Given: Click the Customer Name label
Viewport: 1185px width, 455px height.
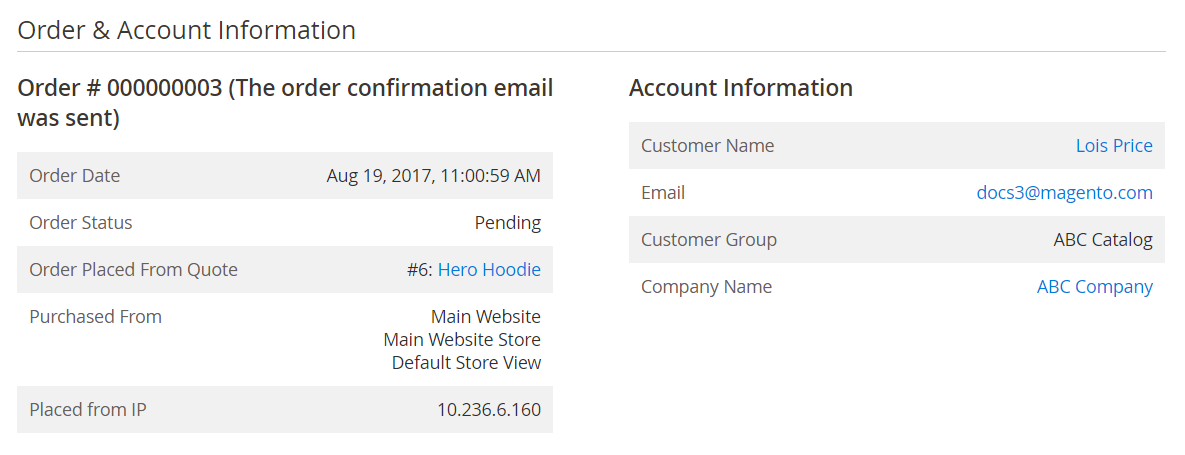Looking at the screenshot, I should [x=707, y=146].
